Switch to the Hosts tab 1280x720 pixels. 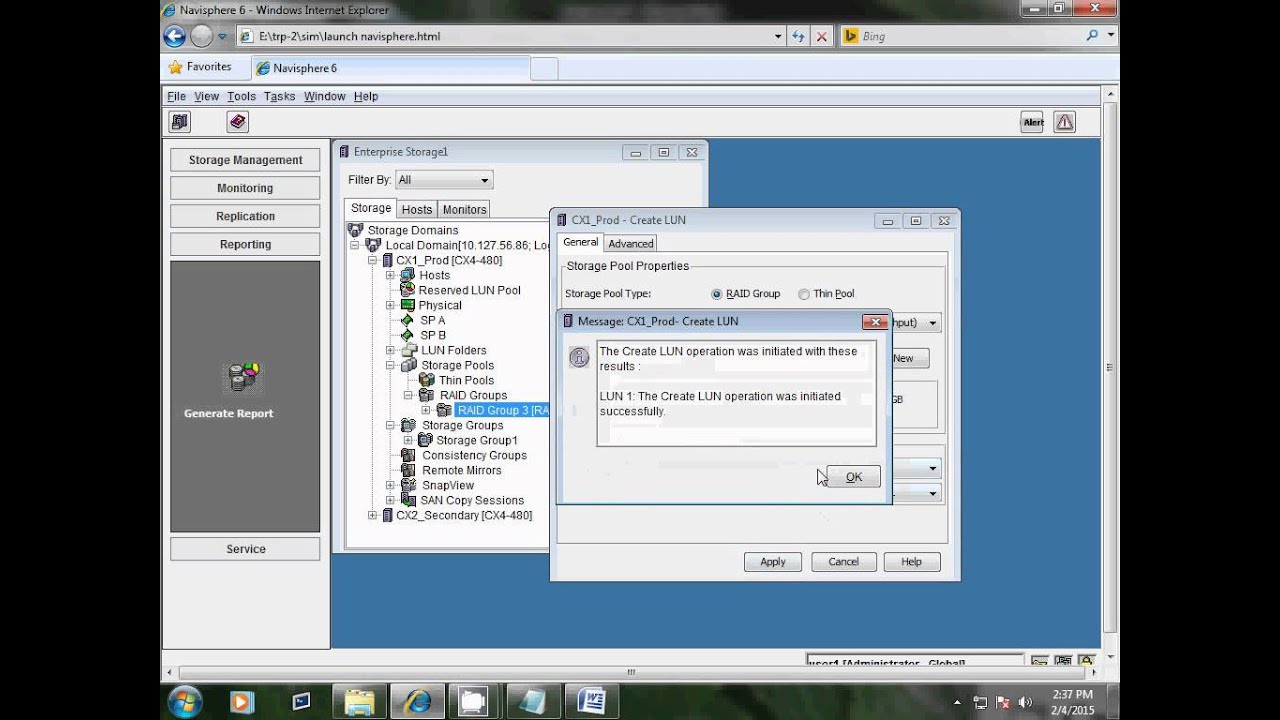coord(417,209)
